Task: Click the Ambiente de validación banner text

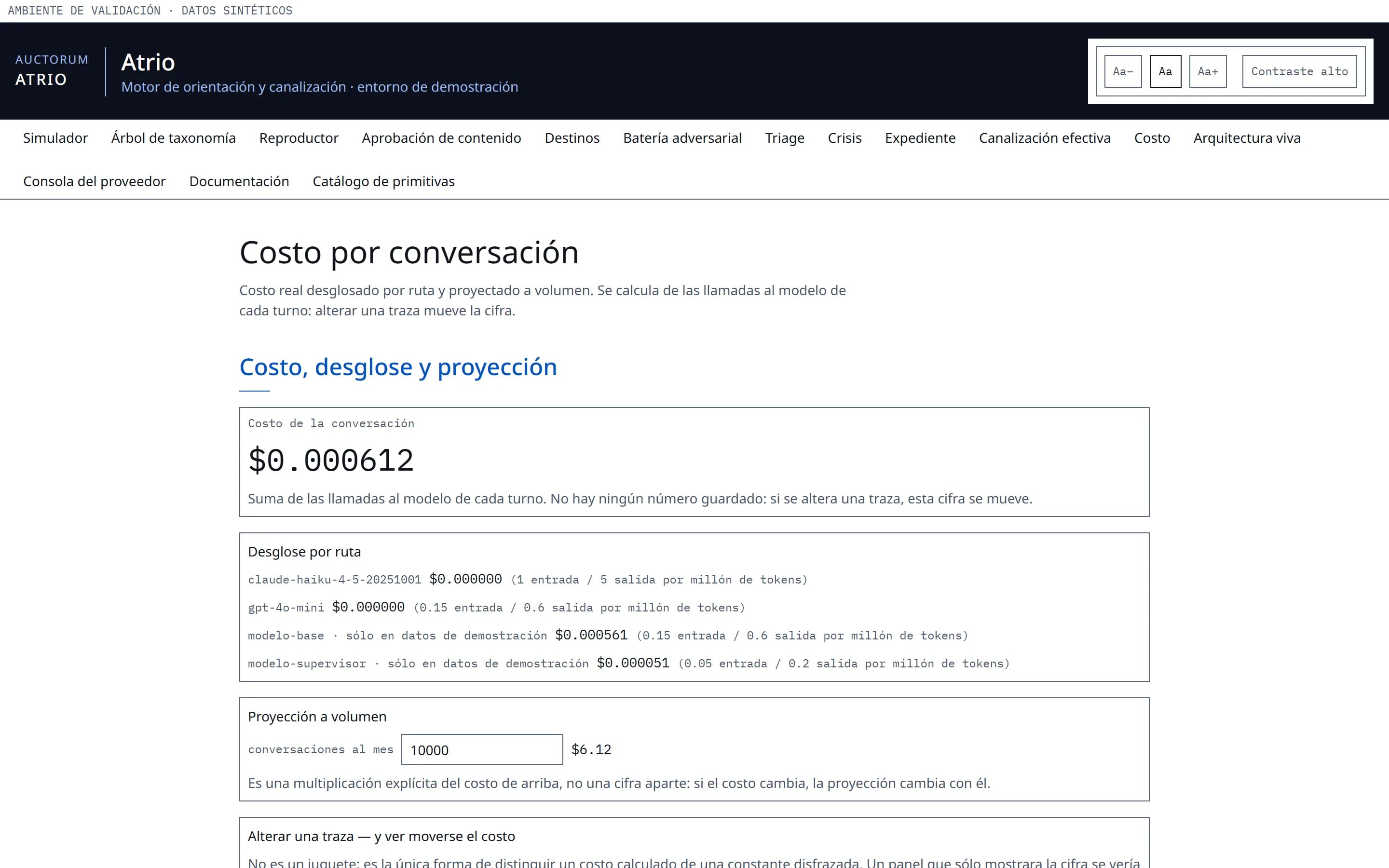Action: click(150, 10)
